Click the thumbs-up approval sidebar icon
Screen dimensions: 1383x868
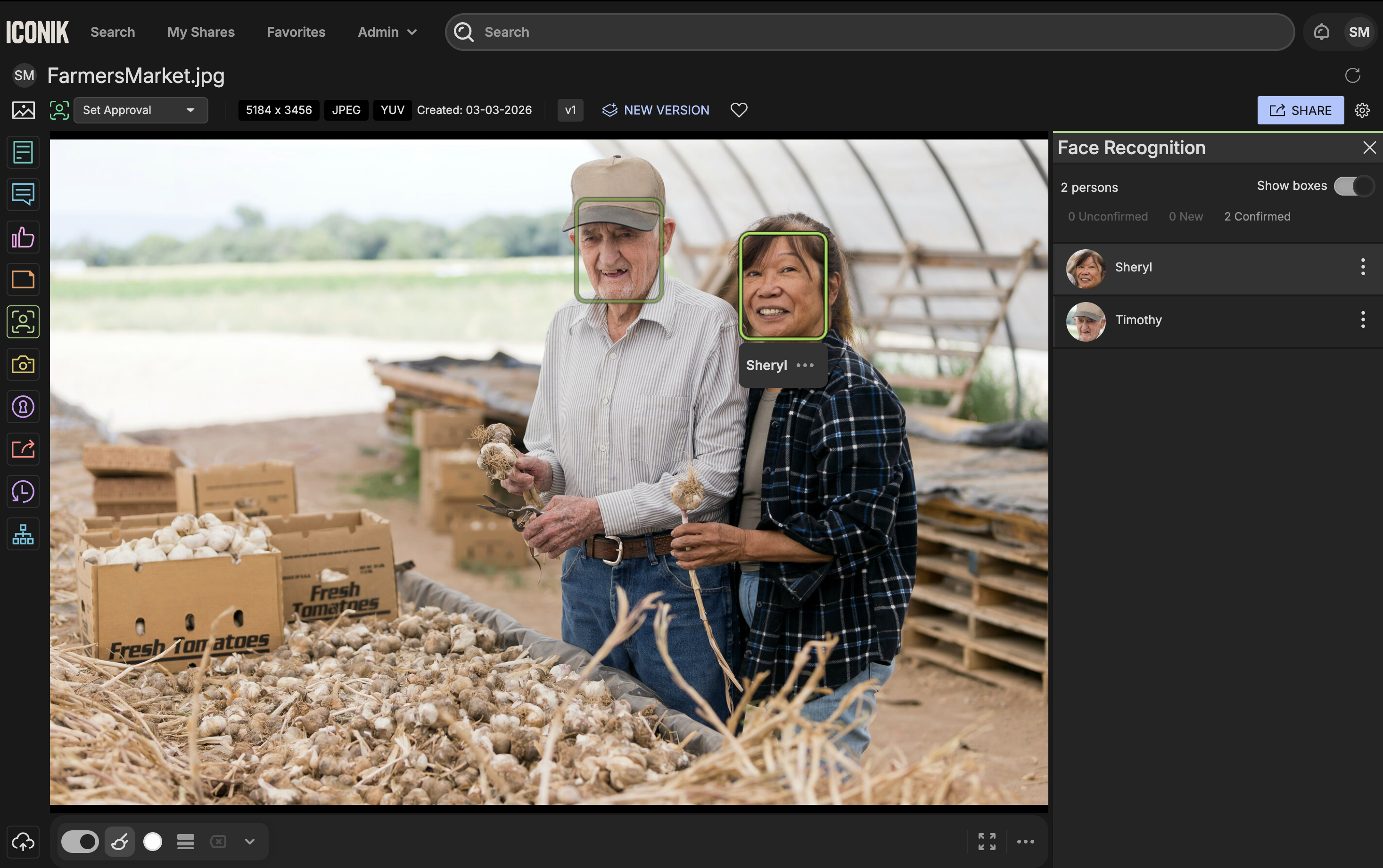tap(23, 237)
